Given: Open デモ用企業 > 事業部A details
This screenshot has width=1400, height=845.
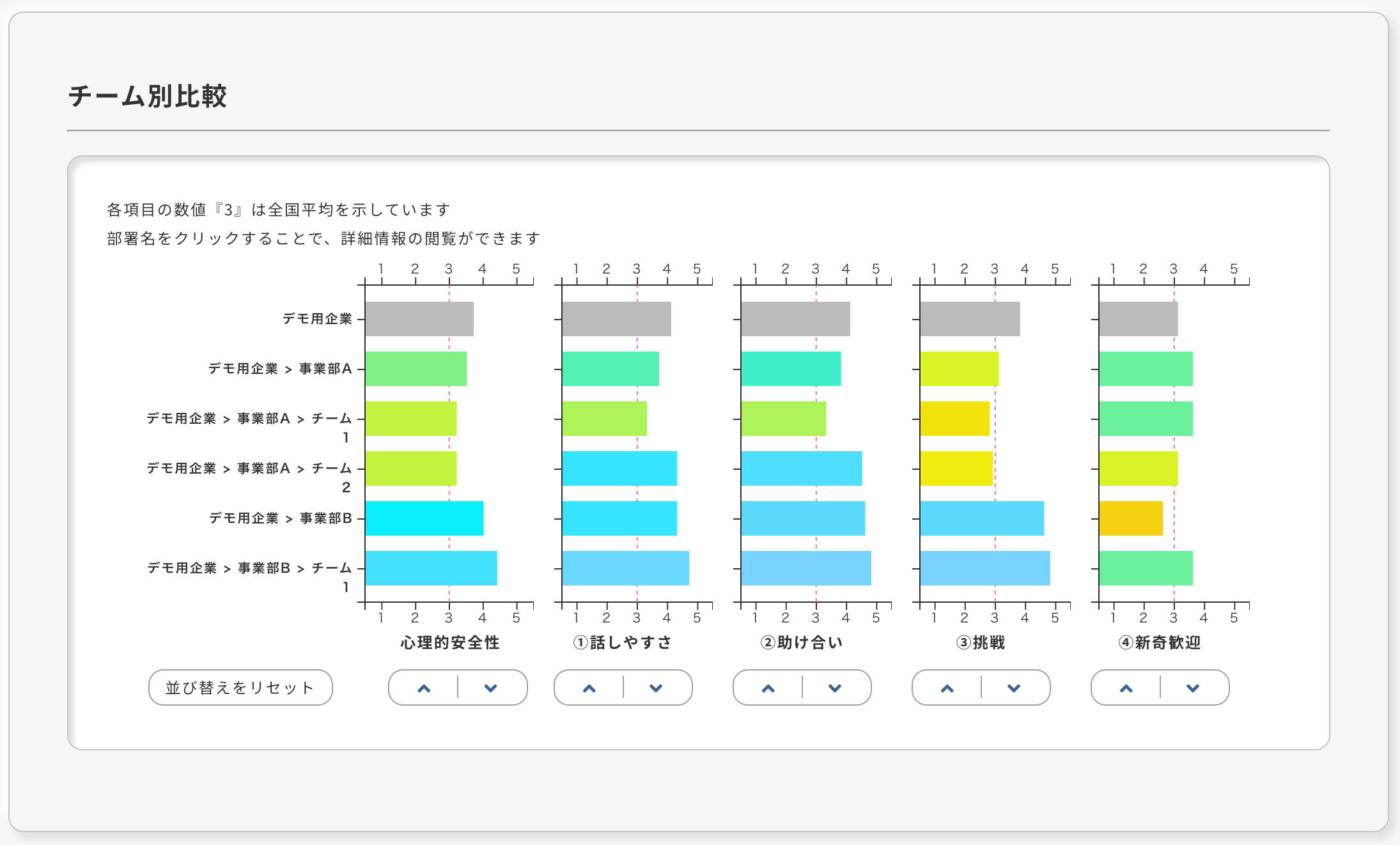Looking at the screenshot, I should (280, 369).
